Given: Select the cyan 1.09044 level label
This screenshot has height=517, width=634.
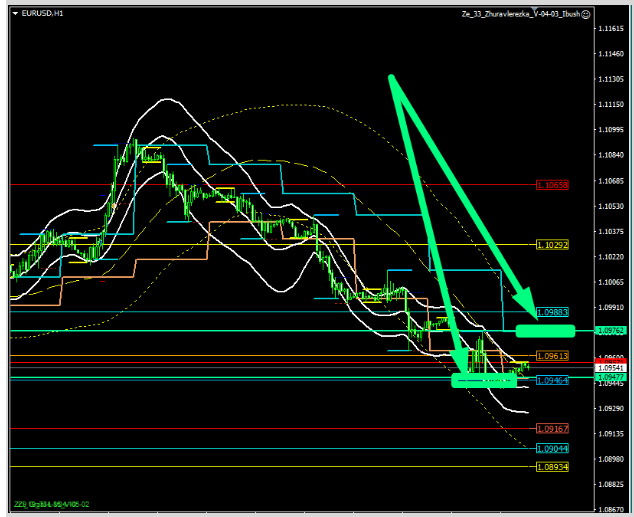Looking at the screenshot, I should [x=552, y=448].
